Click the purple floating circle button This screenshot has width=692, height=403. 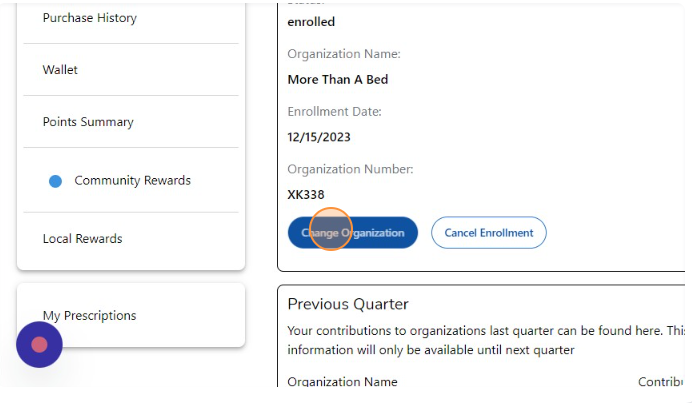coord(39,344)
